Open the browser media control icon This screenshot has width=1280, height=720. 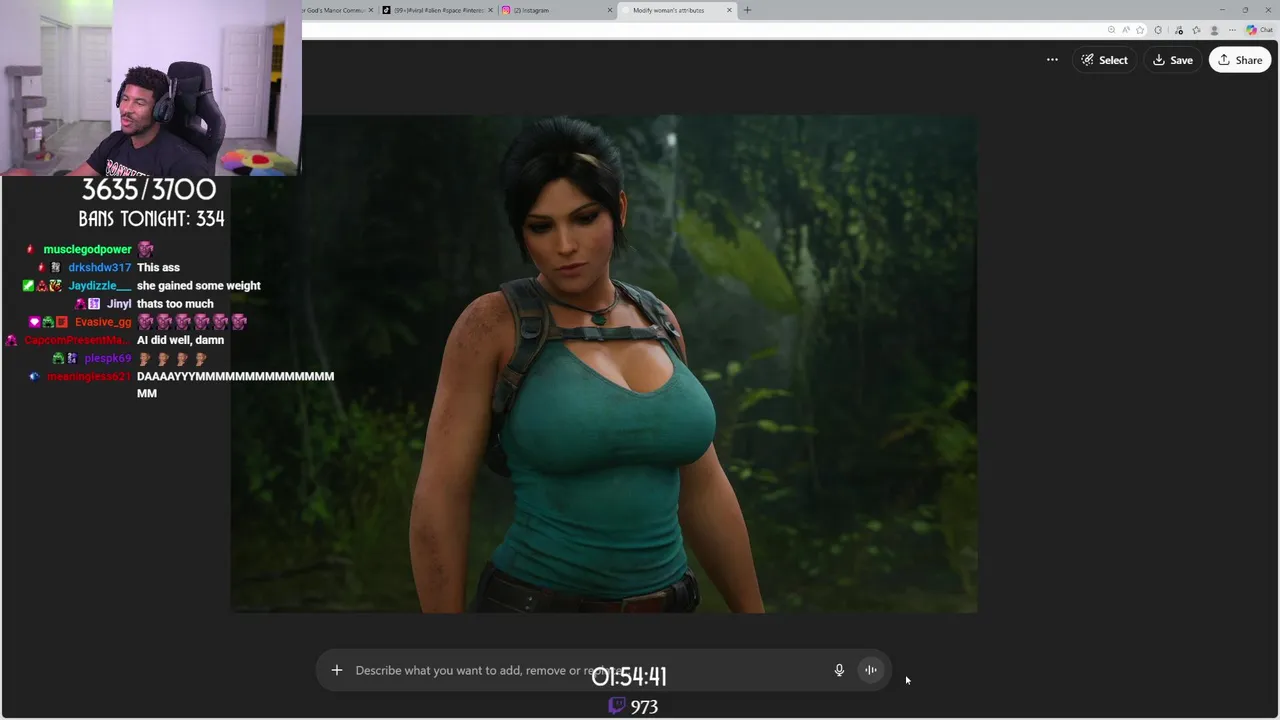(1179, 30)
